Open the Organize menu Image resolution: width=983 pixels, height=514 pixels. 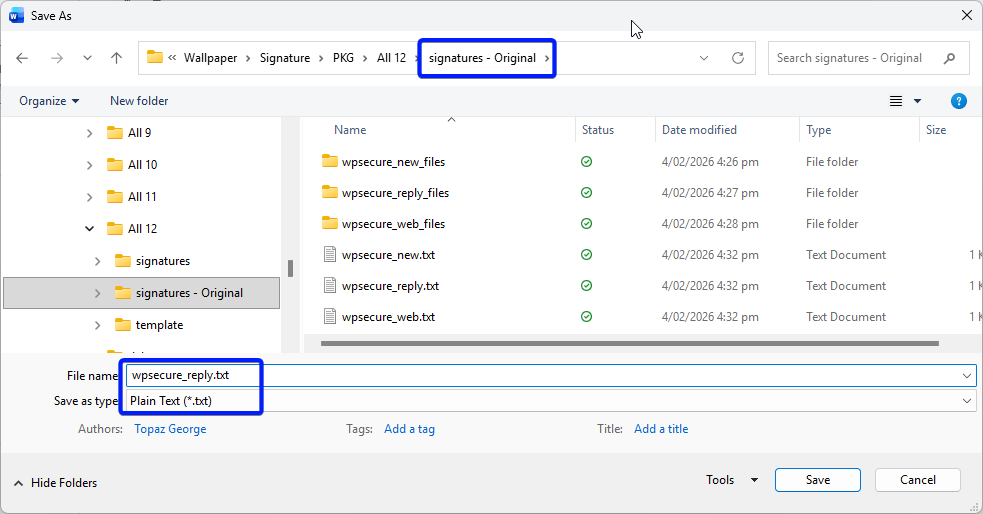tap(49, 101)
